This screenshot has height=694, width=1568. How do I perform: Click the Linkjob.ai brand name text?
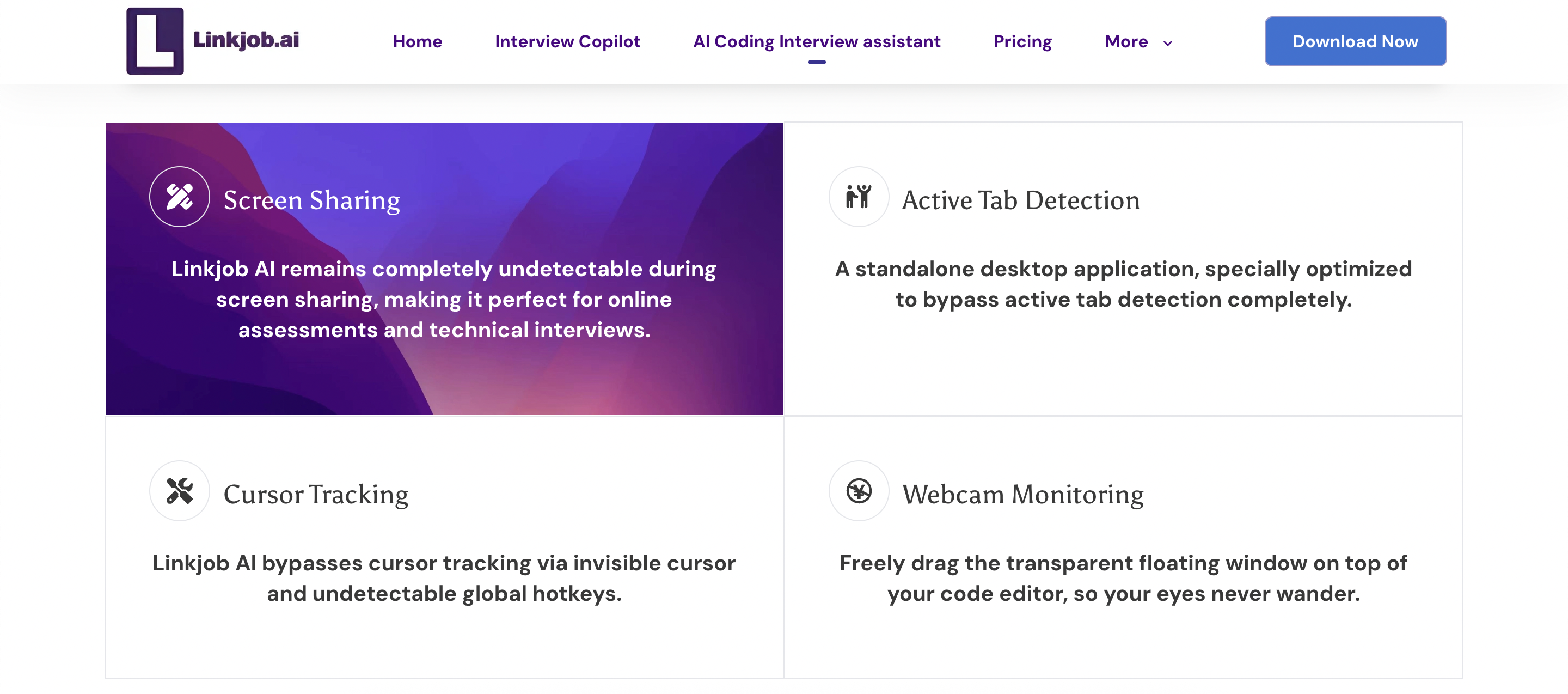click(x=246, y=40)
